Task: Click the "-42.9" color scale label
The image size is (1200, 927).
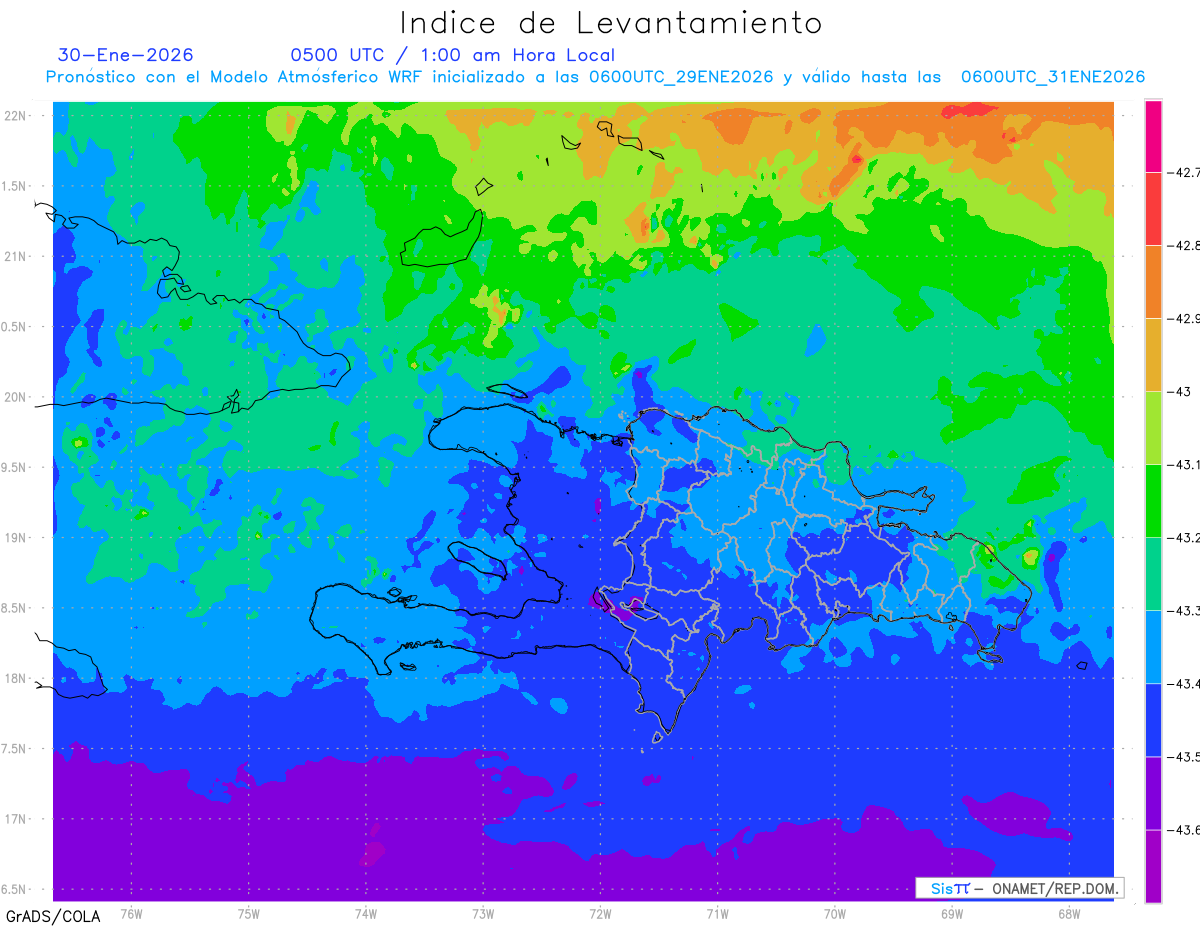Action: coord(1184,319)
